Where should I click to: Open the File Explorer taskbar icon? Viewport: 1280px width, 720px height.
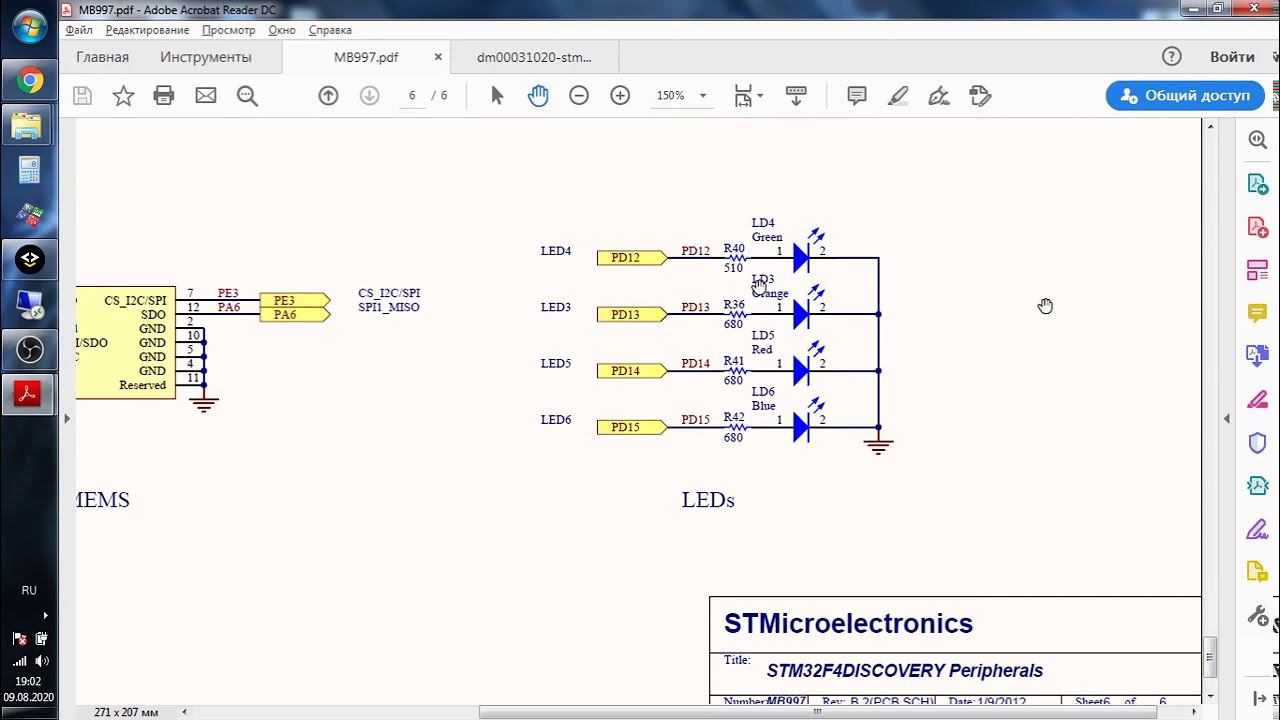coord(29,126)
